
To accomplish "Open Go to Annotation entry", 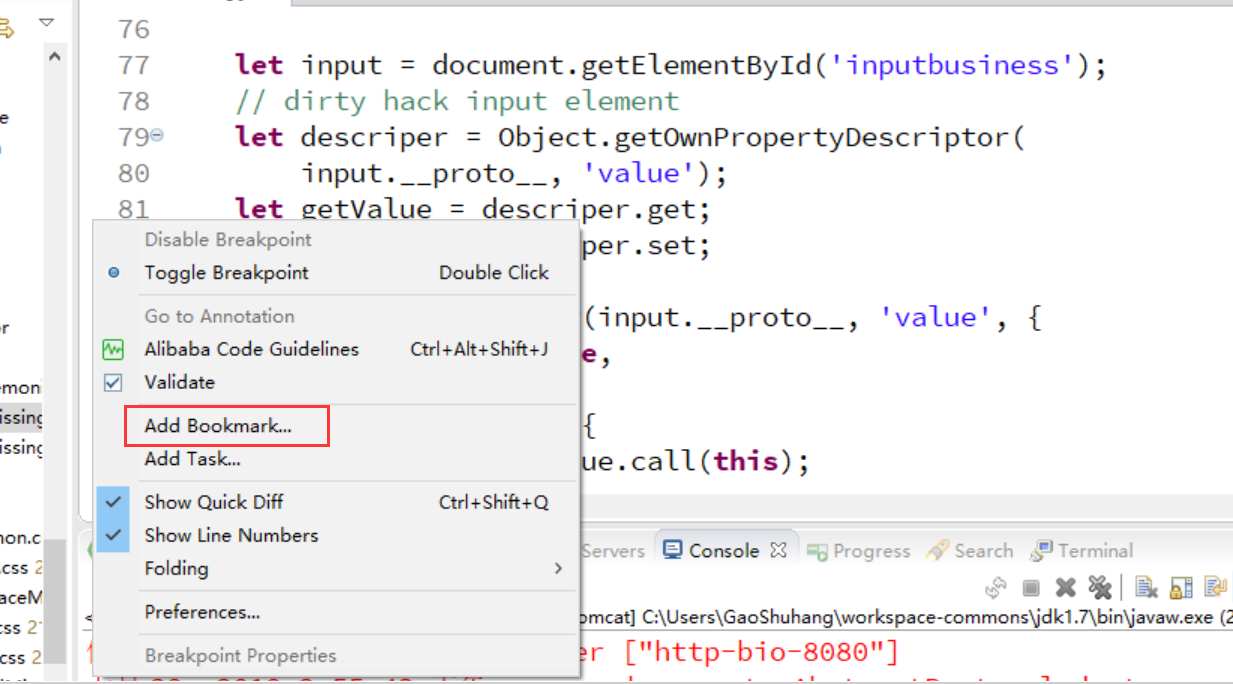I will click(x=219, y=316).
